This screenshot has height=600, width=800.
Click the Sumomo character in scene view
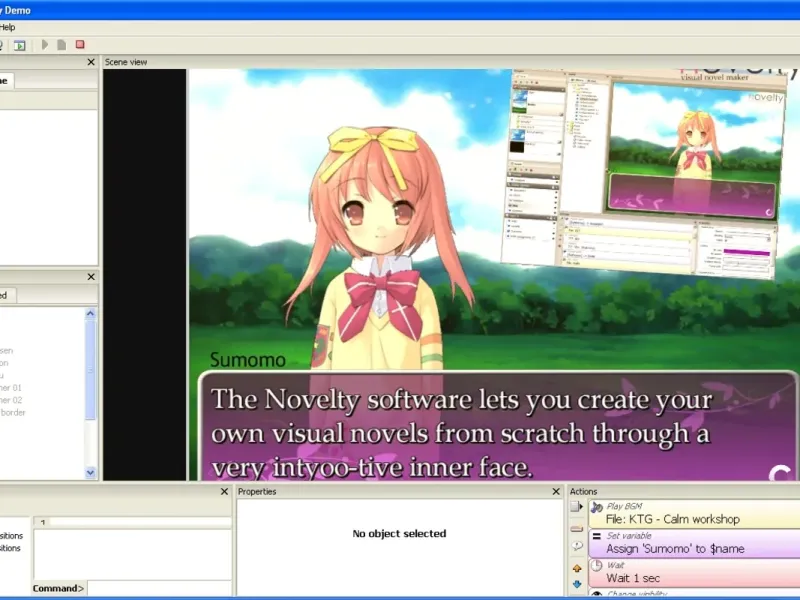click(x=379, y=247)
